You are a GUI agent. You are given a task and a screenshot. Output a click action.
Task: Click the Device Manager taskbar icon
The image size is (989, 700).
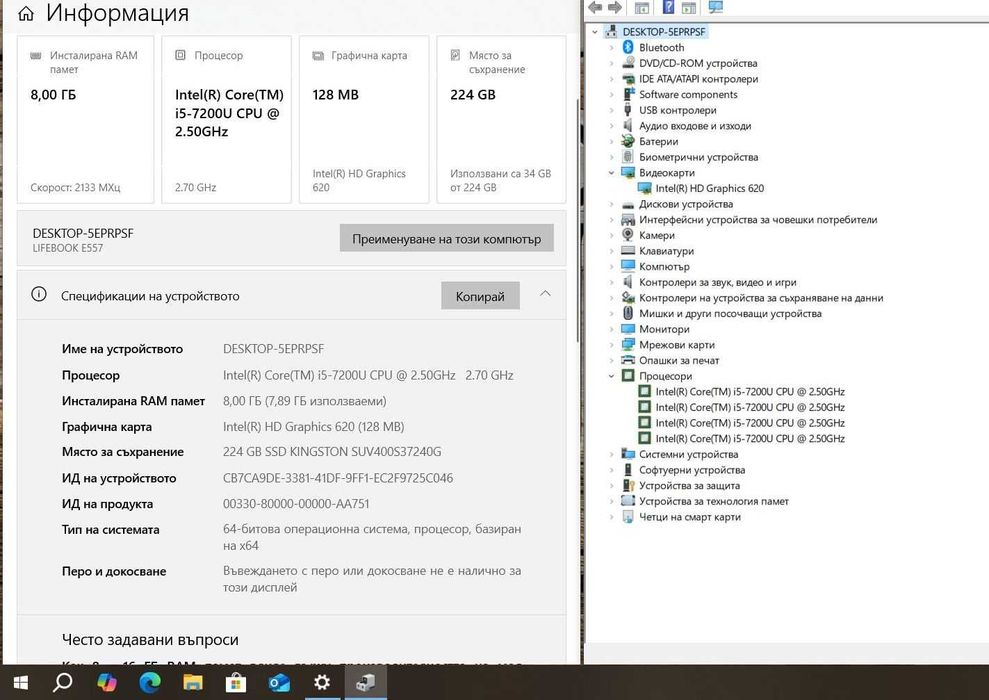point(366,682)
